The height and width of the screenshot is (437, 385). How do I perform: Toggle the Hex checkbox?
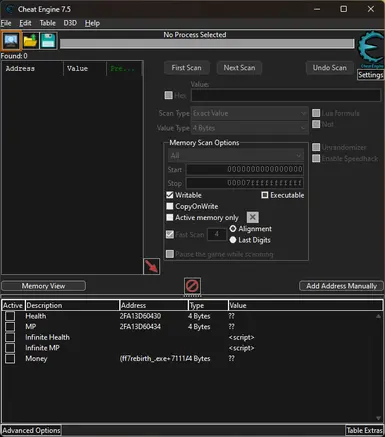[168, 95]
